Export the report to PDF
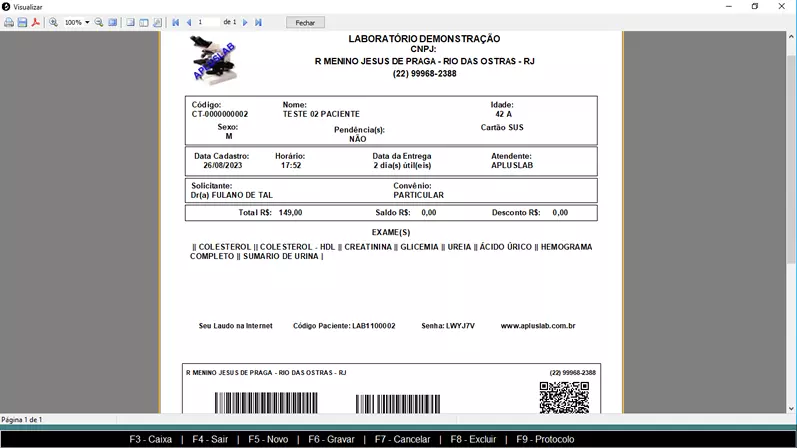Screen dimensions: 797x448 (35, 22)
